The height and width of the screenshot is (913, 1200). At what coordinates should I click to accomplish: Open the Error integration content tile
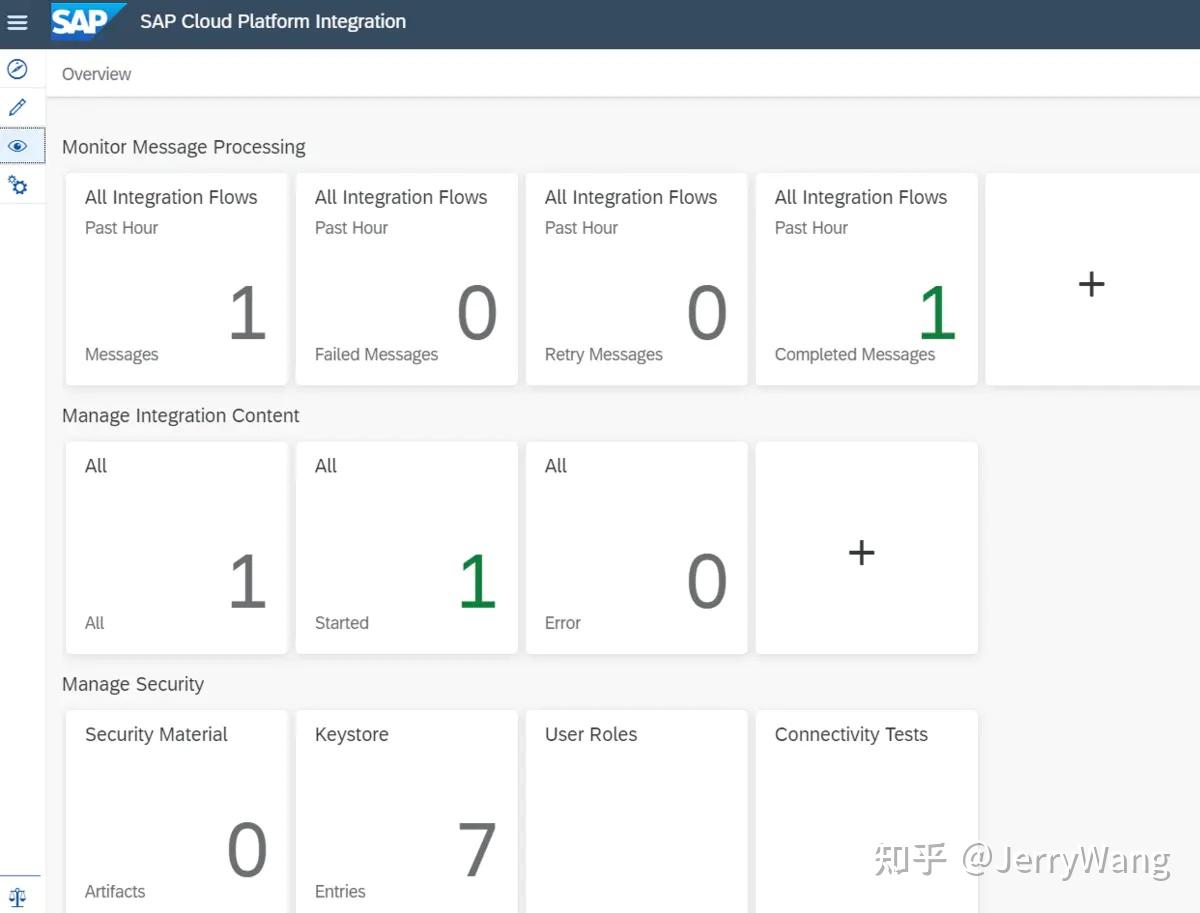click(636, 548)
